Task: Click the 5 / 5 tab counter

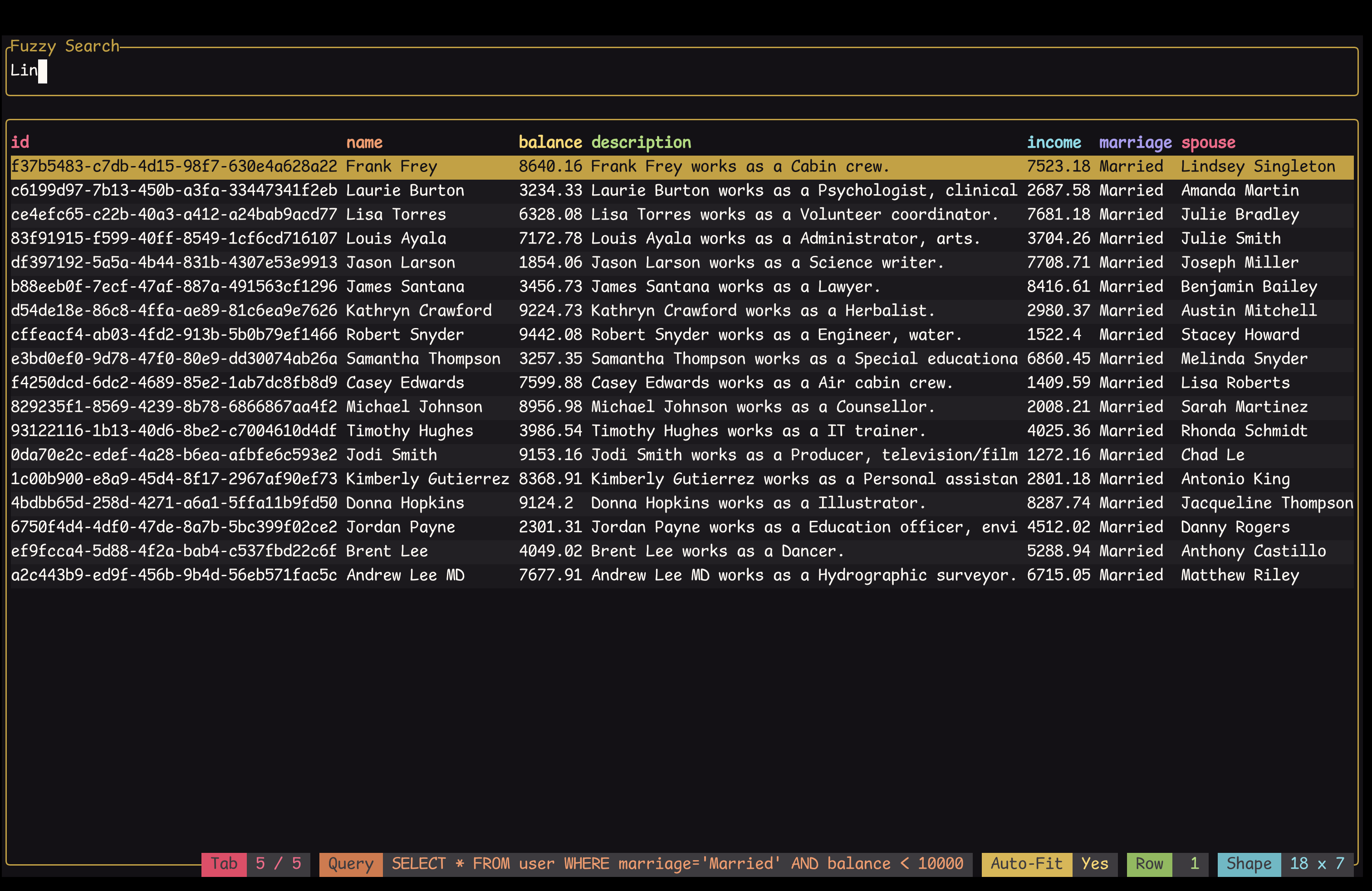Action: pos(279,864)
